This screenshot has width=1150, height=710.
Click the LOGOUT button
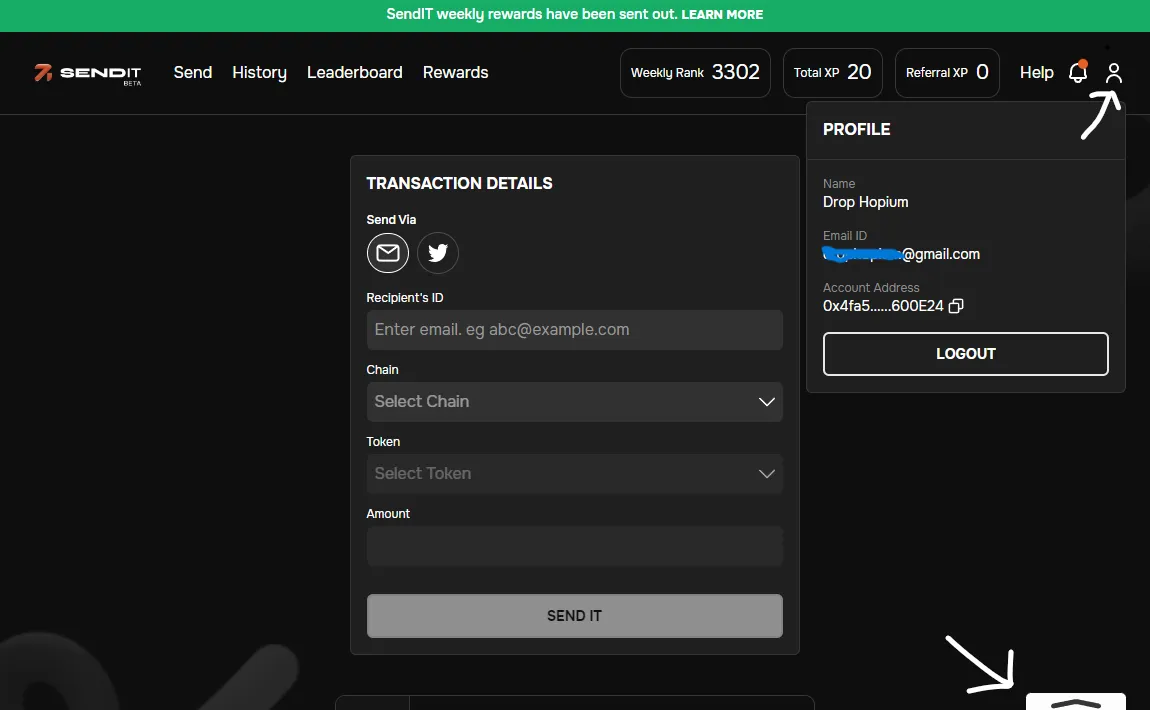coord(965,354)
